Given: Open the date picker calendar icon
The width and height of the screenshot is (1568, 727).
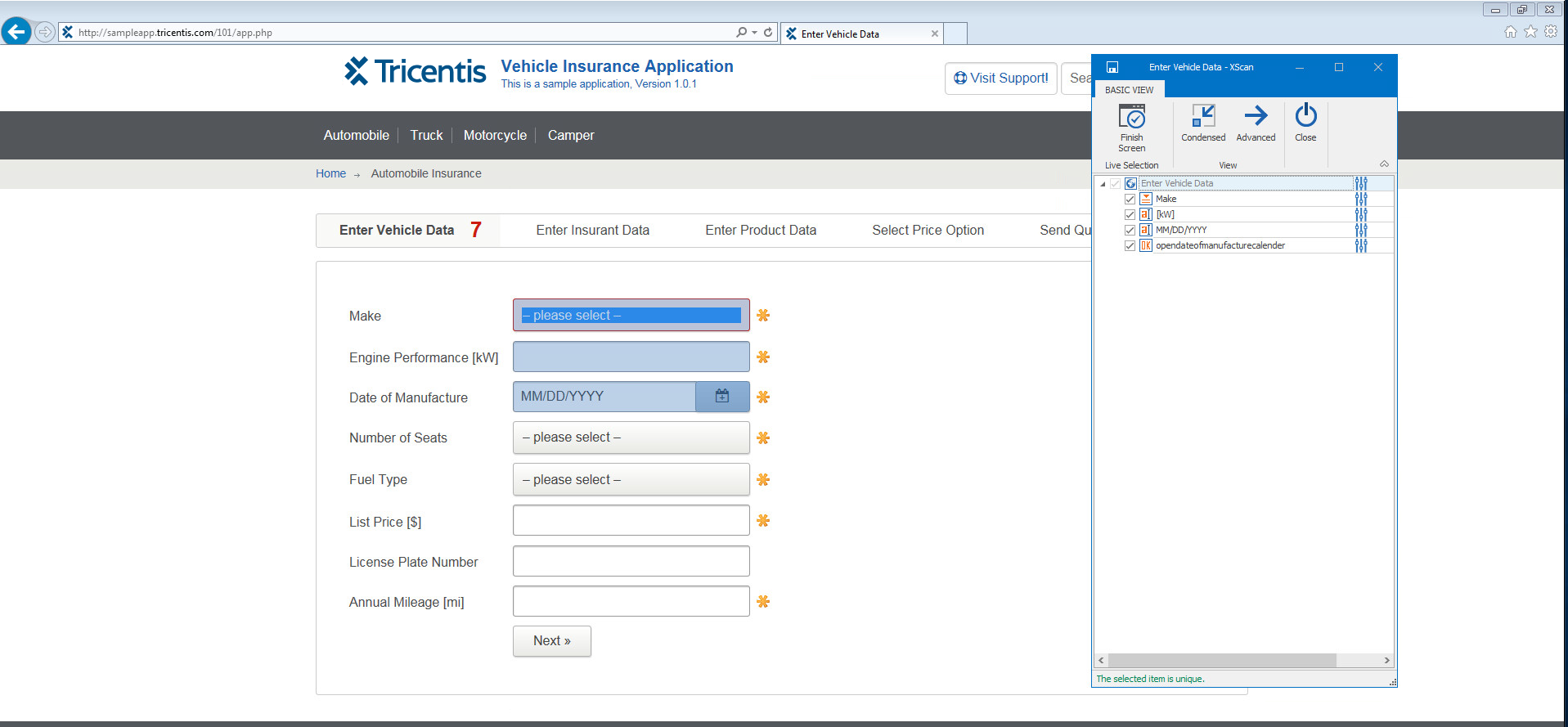Looking at the screenshot, I should pyautogui.click(x=721, y=397).
